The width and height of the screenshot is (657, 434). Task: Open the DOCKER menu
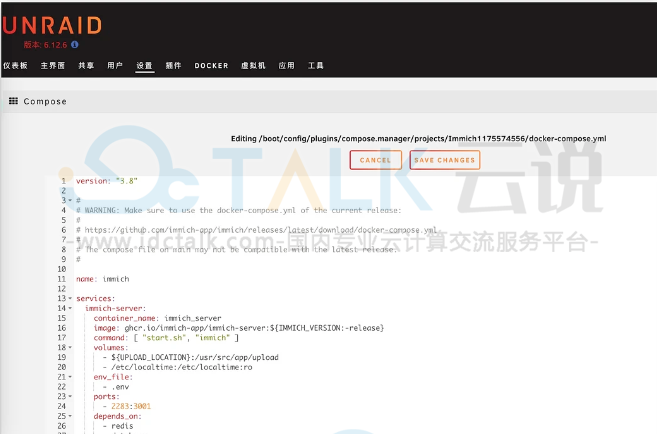coord(212,66)
